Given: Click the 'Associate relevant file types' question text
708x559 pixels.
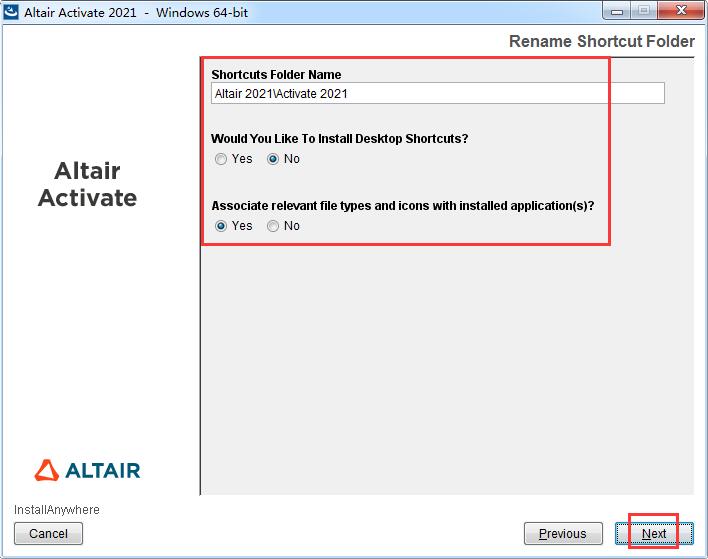Looking at the screenshot, I should pos(403,206).
